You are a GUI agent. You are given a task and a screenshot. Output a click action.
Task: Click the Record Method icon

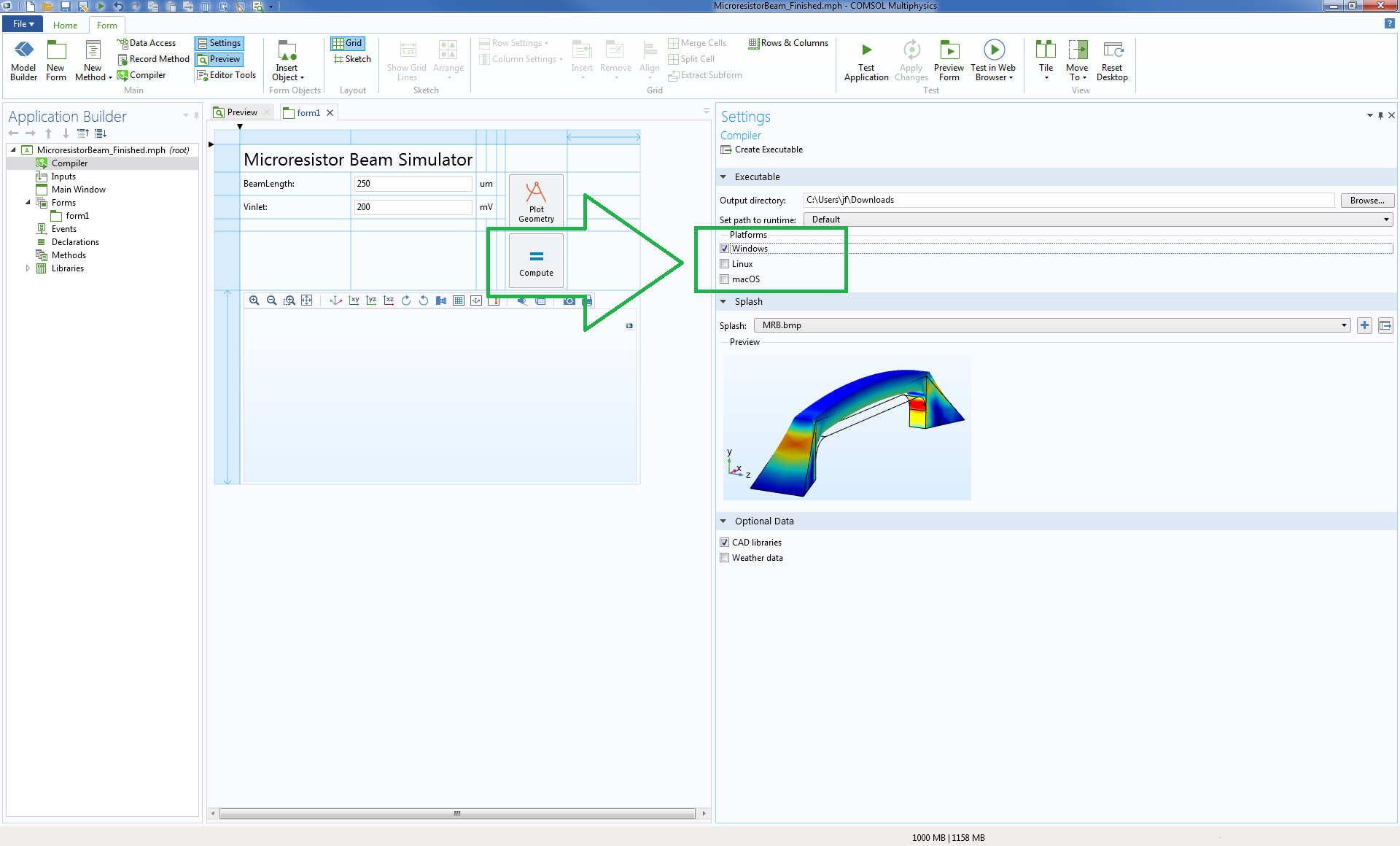coord(122,59)
